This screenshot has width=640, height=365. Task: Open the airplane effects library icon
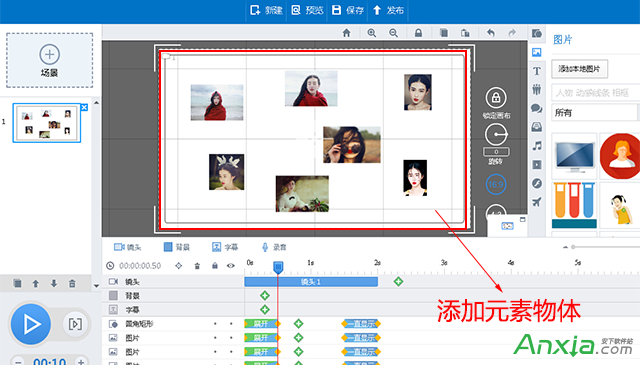[x=537, y=202]
